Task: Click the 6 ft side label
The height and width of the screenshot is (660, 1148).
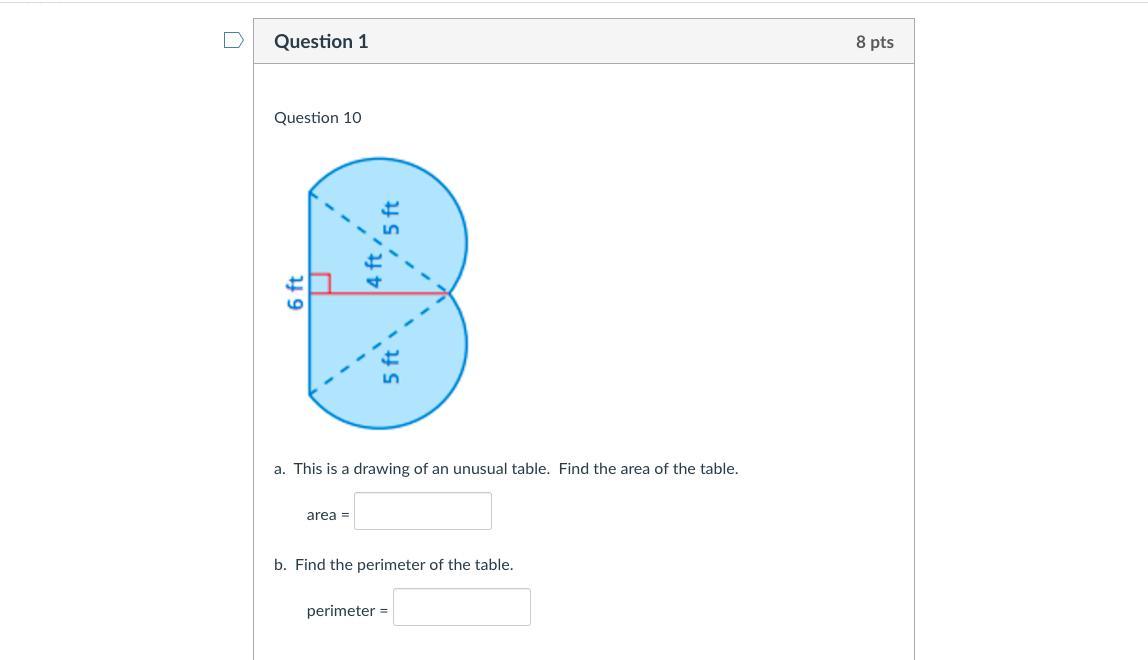Action: pos(295,292)
